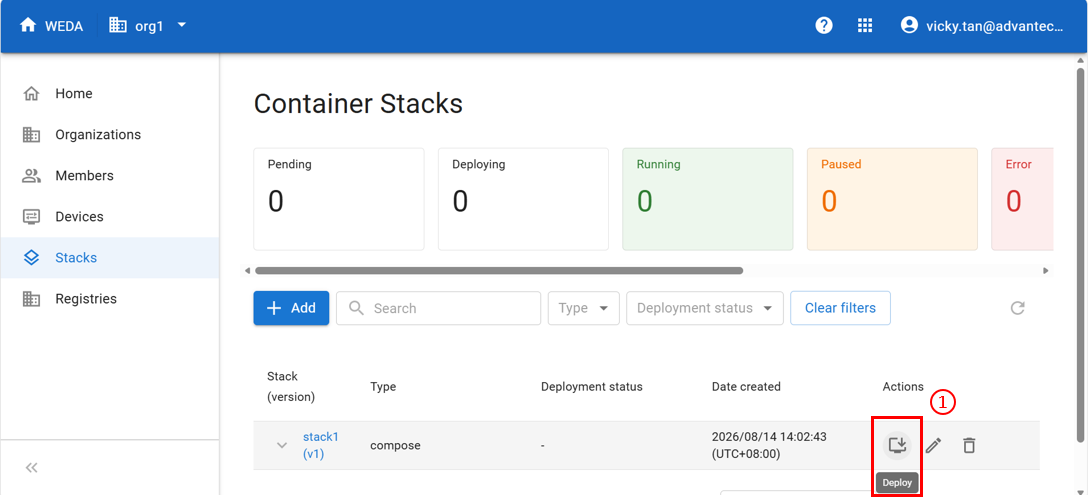Open Organizations in sidebar

click(110, 134)
